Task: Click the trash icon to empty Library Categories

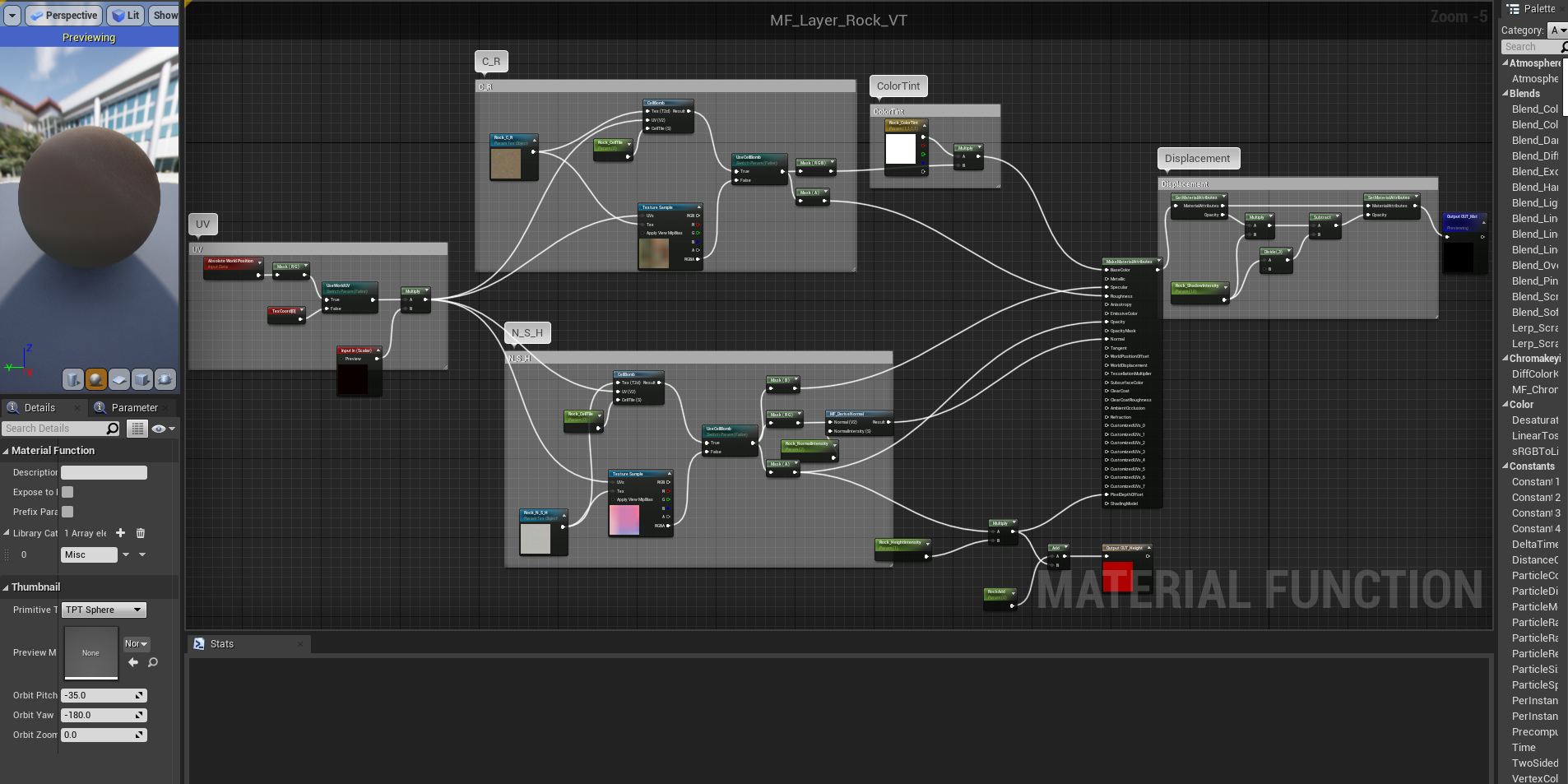Action: 141,533
